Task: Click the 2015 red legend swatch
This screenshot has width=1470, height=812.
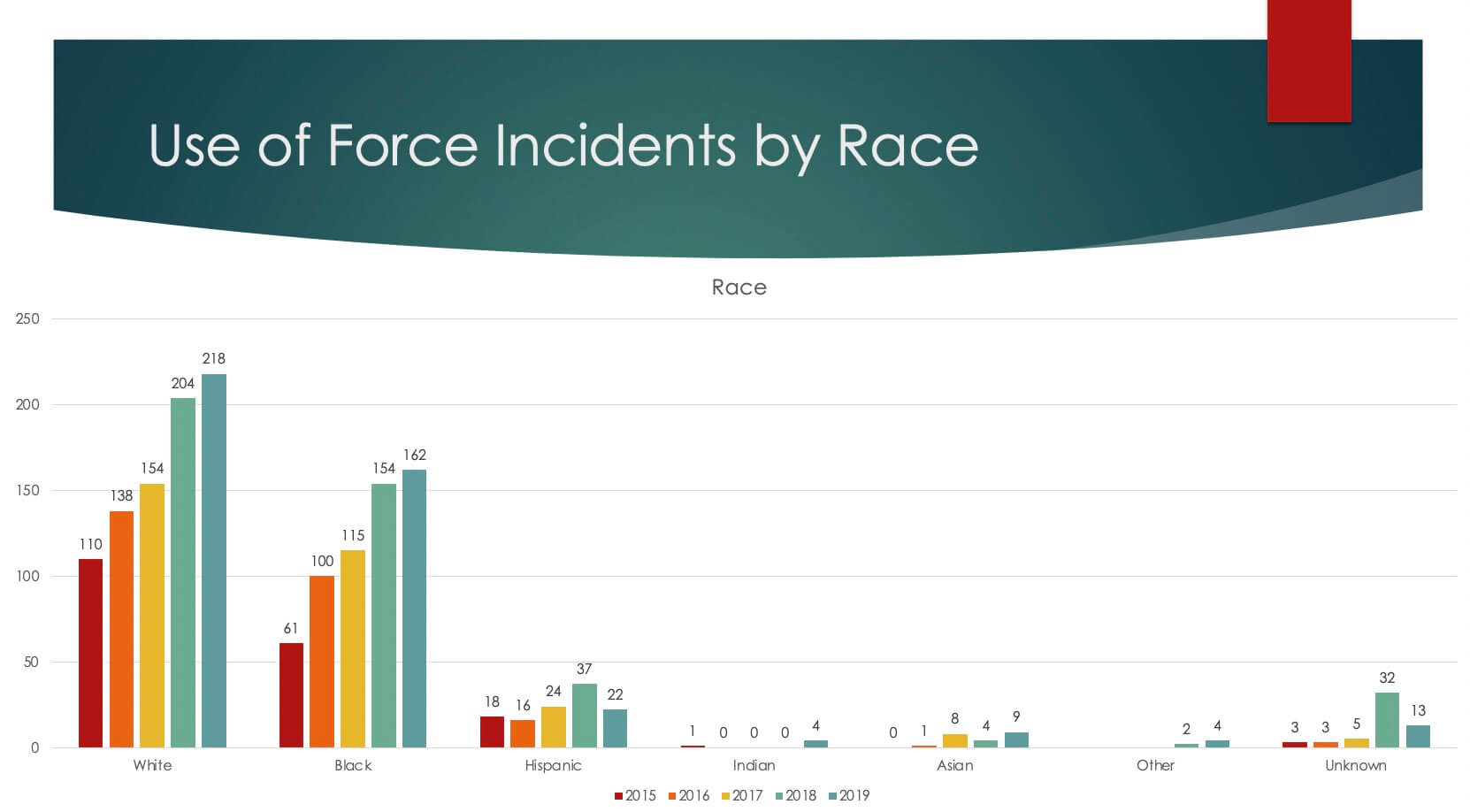Action: point(619,796)
